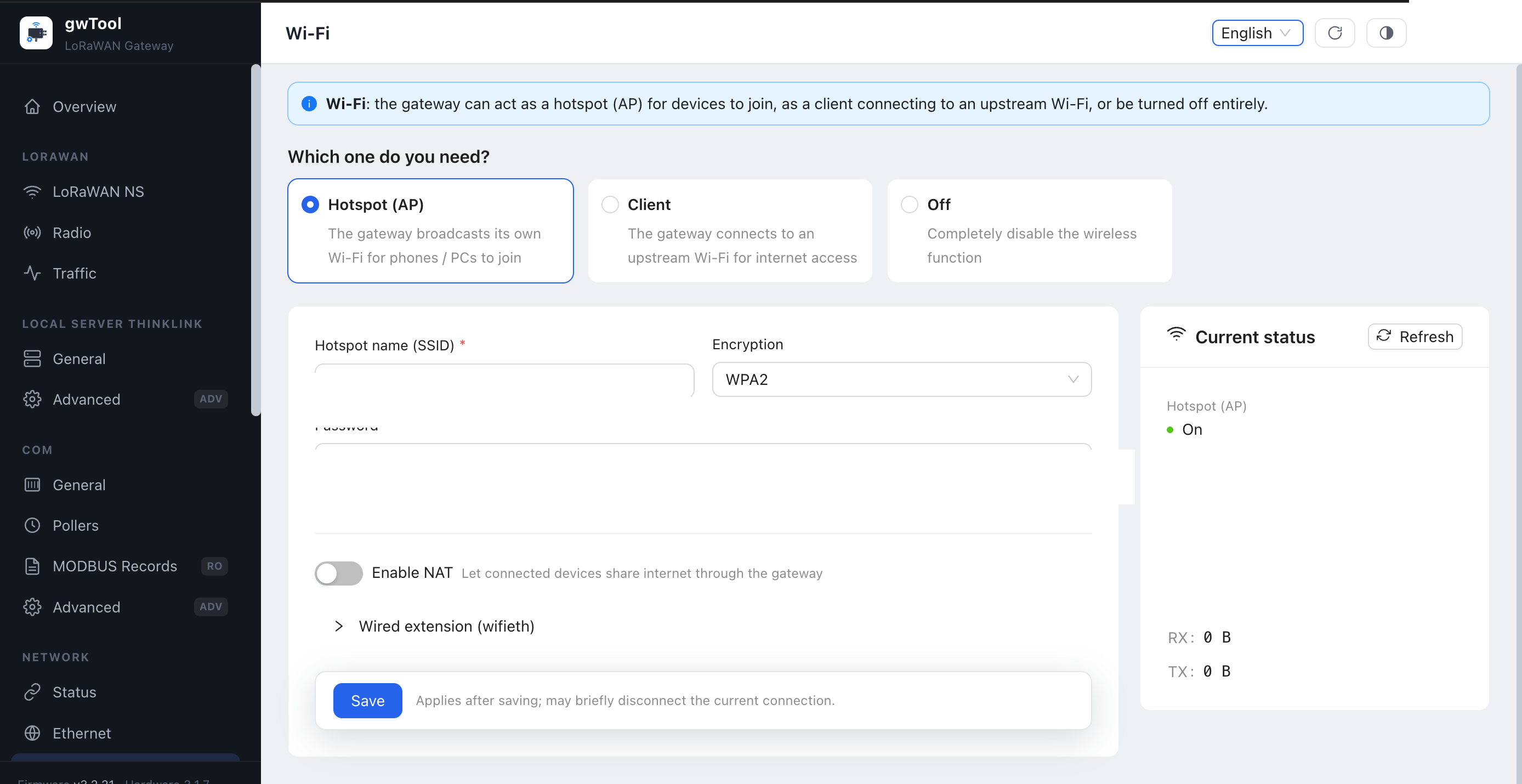Click the sidebar vertical scrollbar
This screenshot has height=784, width=1522.
[256, 239]
